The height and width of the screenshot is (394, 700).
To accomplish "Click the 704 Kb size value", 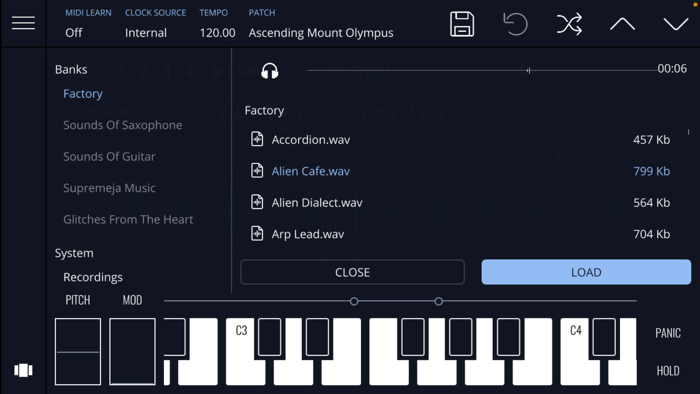I will [651, 234].
